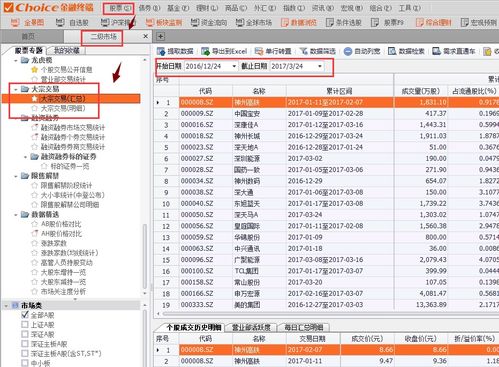Open the 开始日期 date dropdown
The height and width of the screenshot is (367, 499).
click(234, 66)
